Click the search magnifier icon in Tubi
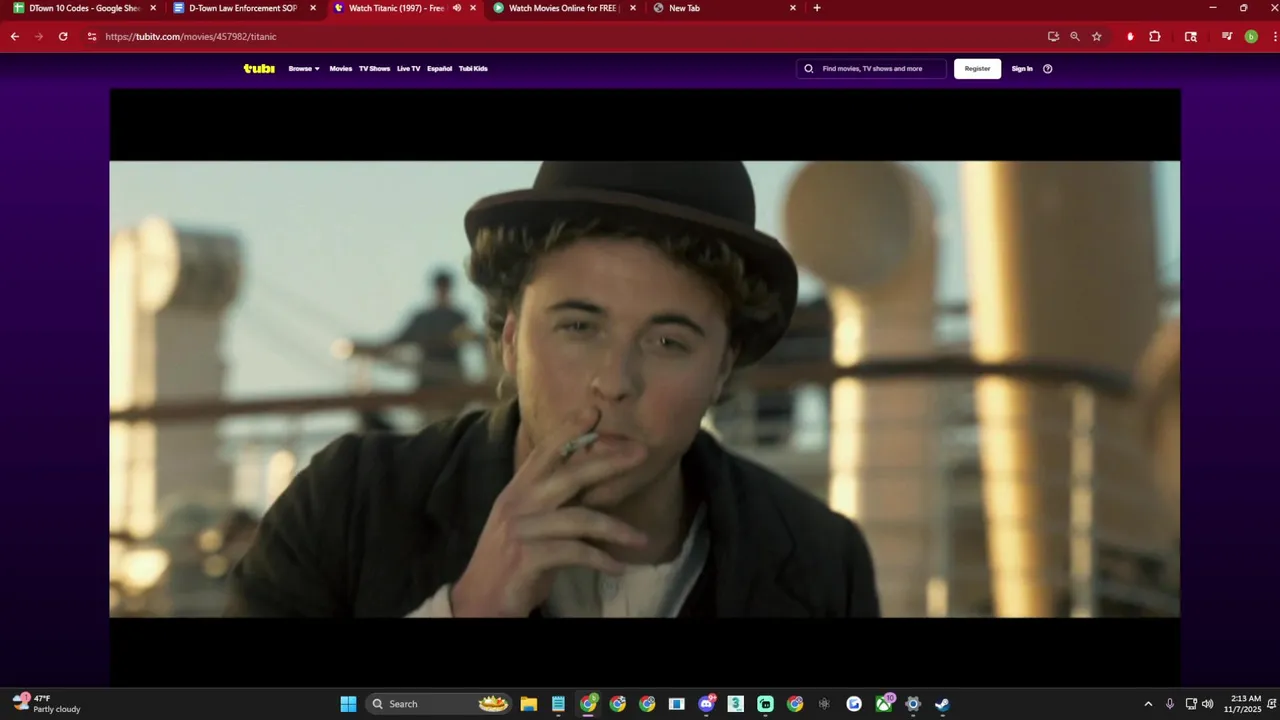 (809, 69)
